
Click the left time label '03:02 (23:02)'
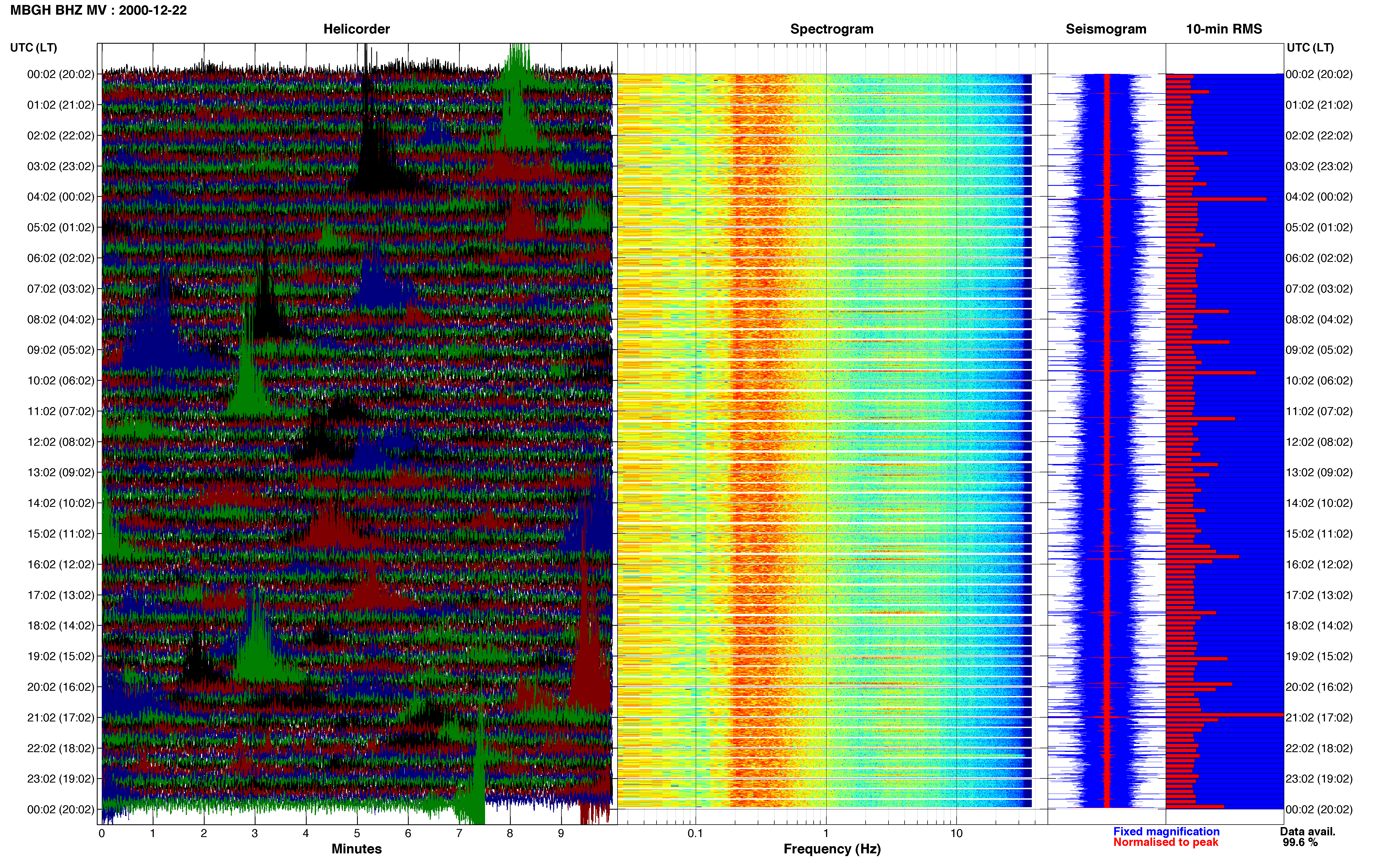coord(60,166)
